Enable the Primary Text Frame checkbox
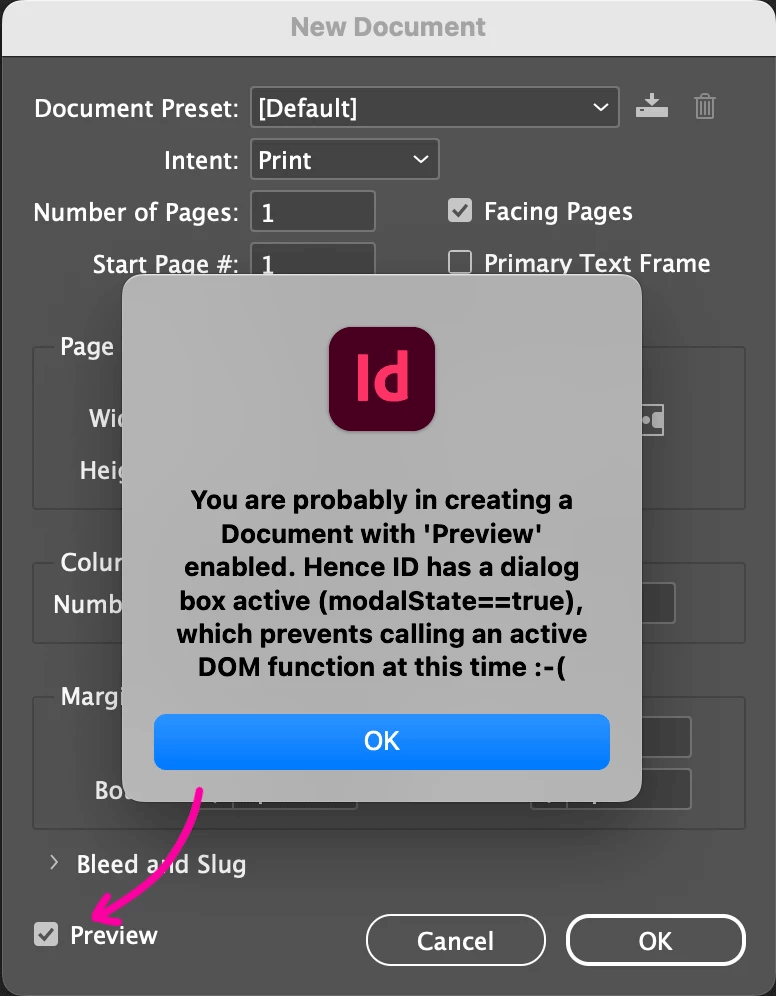 point(460,263)
